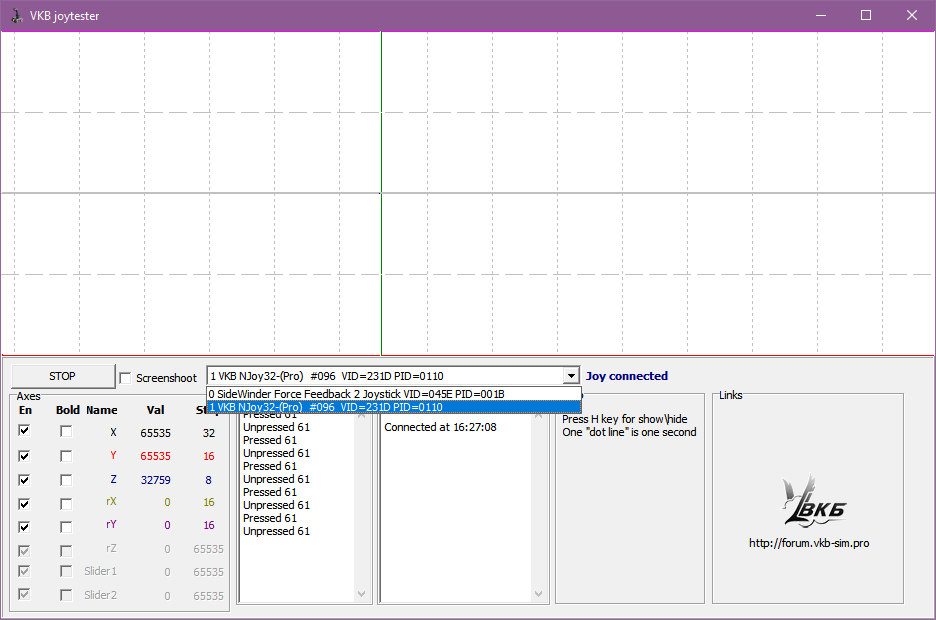The height and width of the screenshot is (620, 936).
Task: Click the 'Joy connected' status text
Action: pos(627,376)
